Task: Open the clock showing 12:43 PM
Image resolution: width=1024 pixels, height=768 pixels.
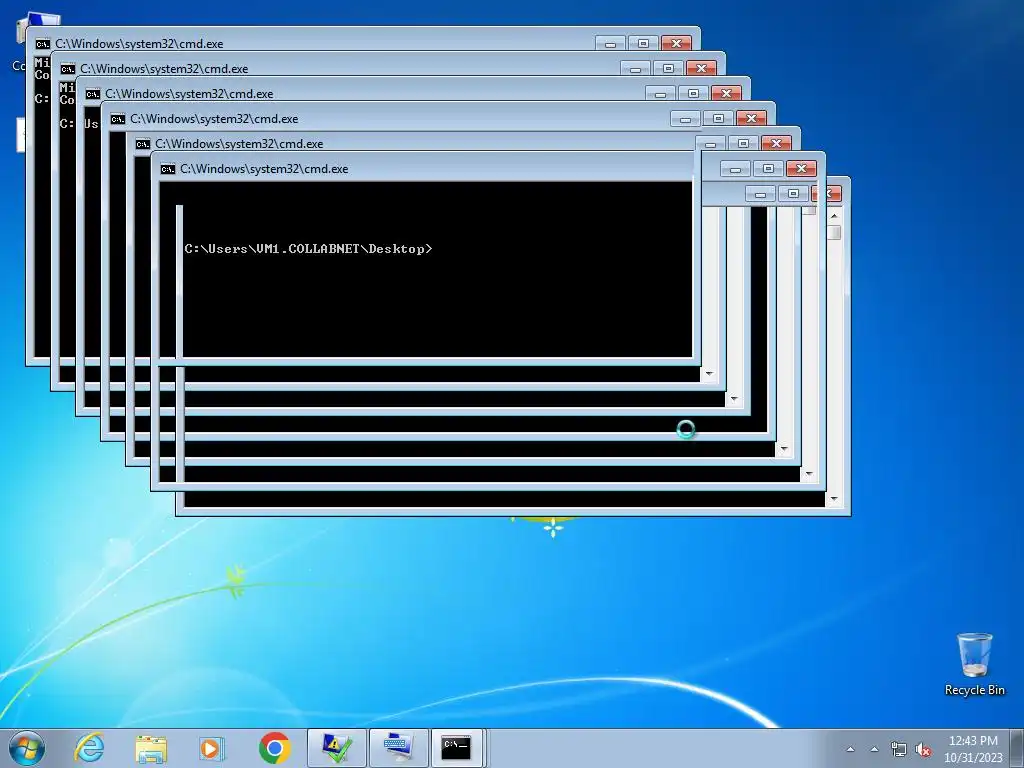Action: pyautogui.click(x=973, y=749)
